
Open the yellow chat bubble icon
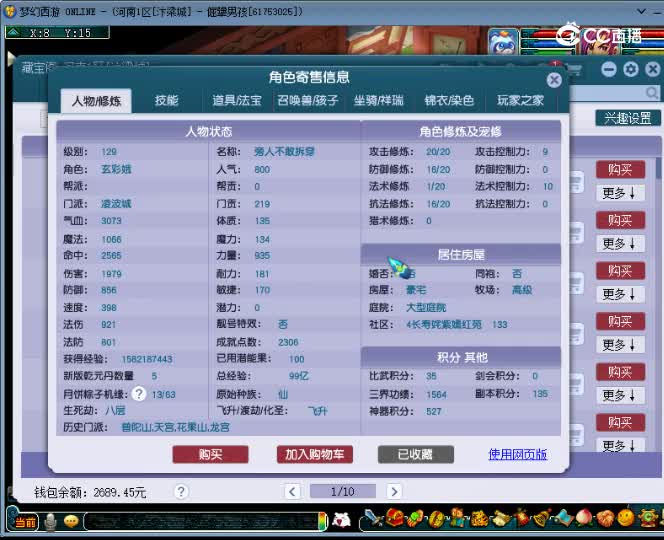[x=71, y=521]
